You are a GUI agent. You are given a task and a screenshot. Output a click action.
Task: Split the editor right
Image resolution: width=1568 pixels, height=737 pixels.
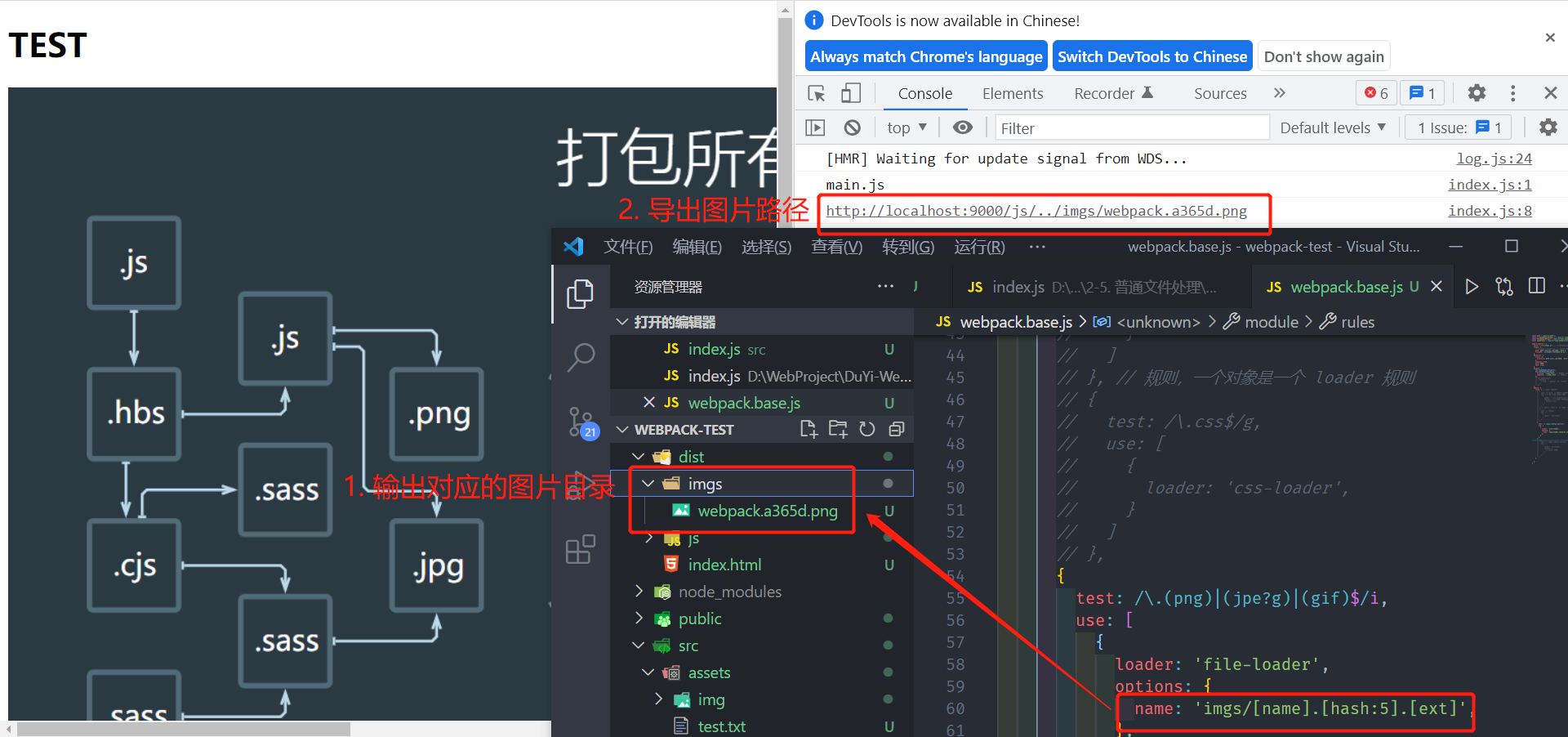[1537, 286]
